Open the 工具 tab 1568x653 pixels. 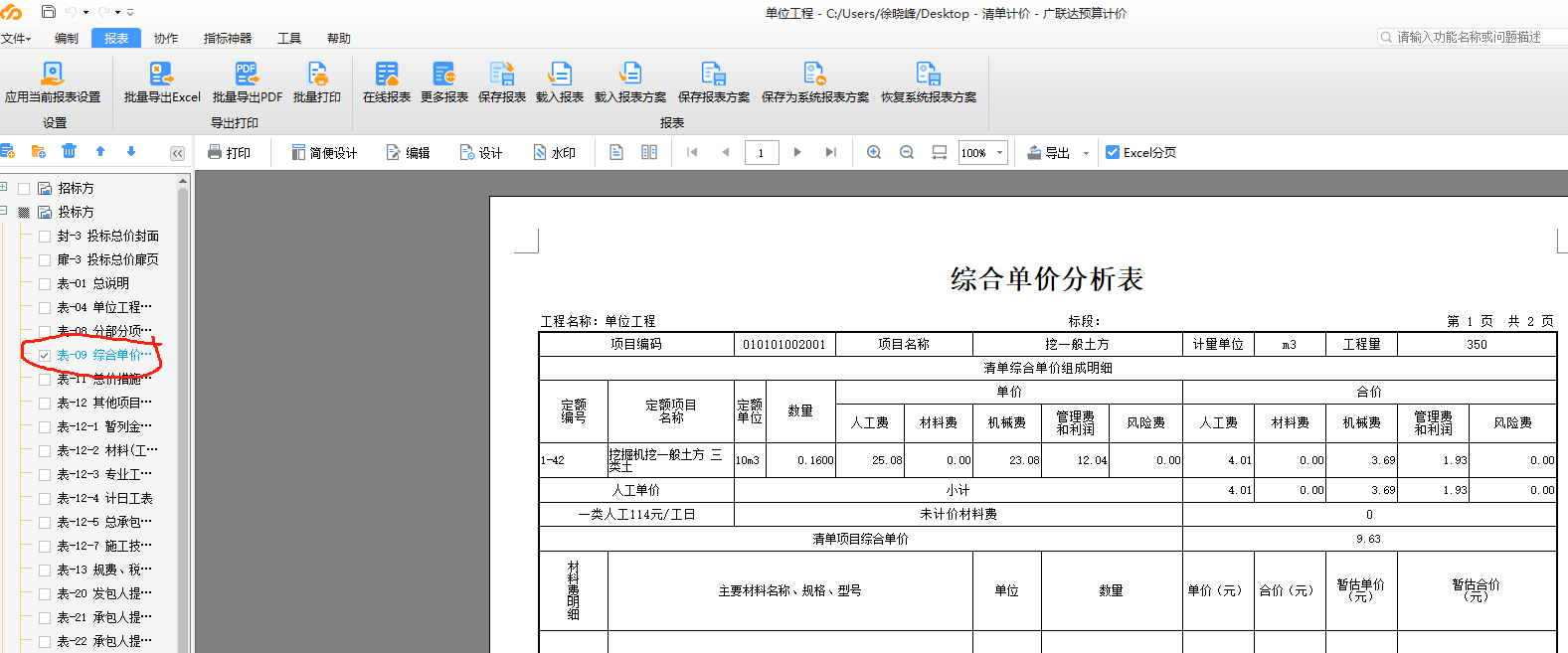click(x=289, y=38)
